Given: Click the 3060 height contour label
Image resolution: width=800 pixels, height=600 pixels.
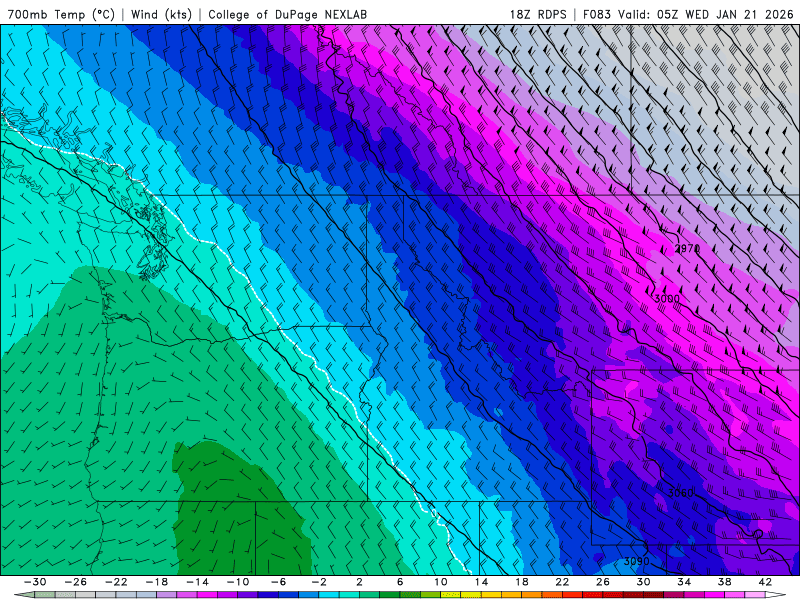Looking at the screenshot, I should tap(681, 492).
